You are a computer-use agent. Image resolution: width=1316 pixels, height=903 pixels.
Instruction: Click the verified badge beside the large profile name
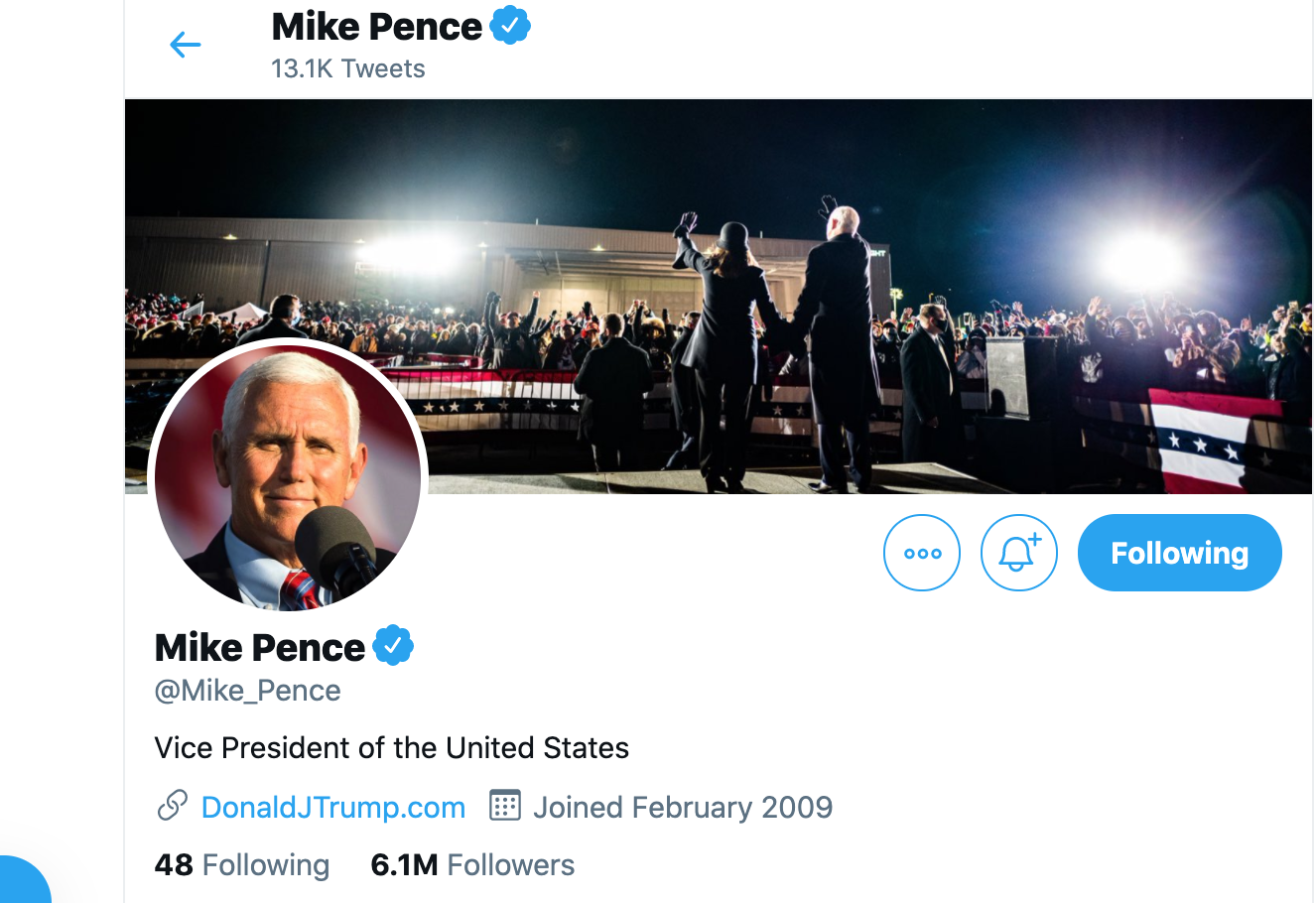(393, 646)
